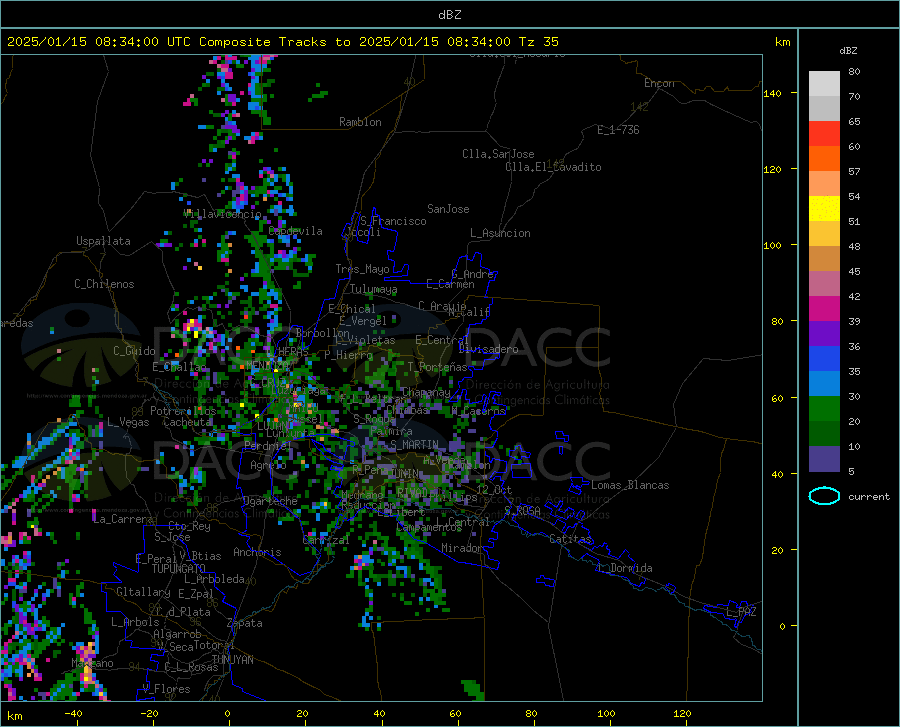Select the light gray 80 dBZ swatch
This screenshot has height=727, width=900.
tap(824, 84)
